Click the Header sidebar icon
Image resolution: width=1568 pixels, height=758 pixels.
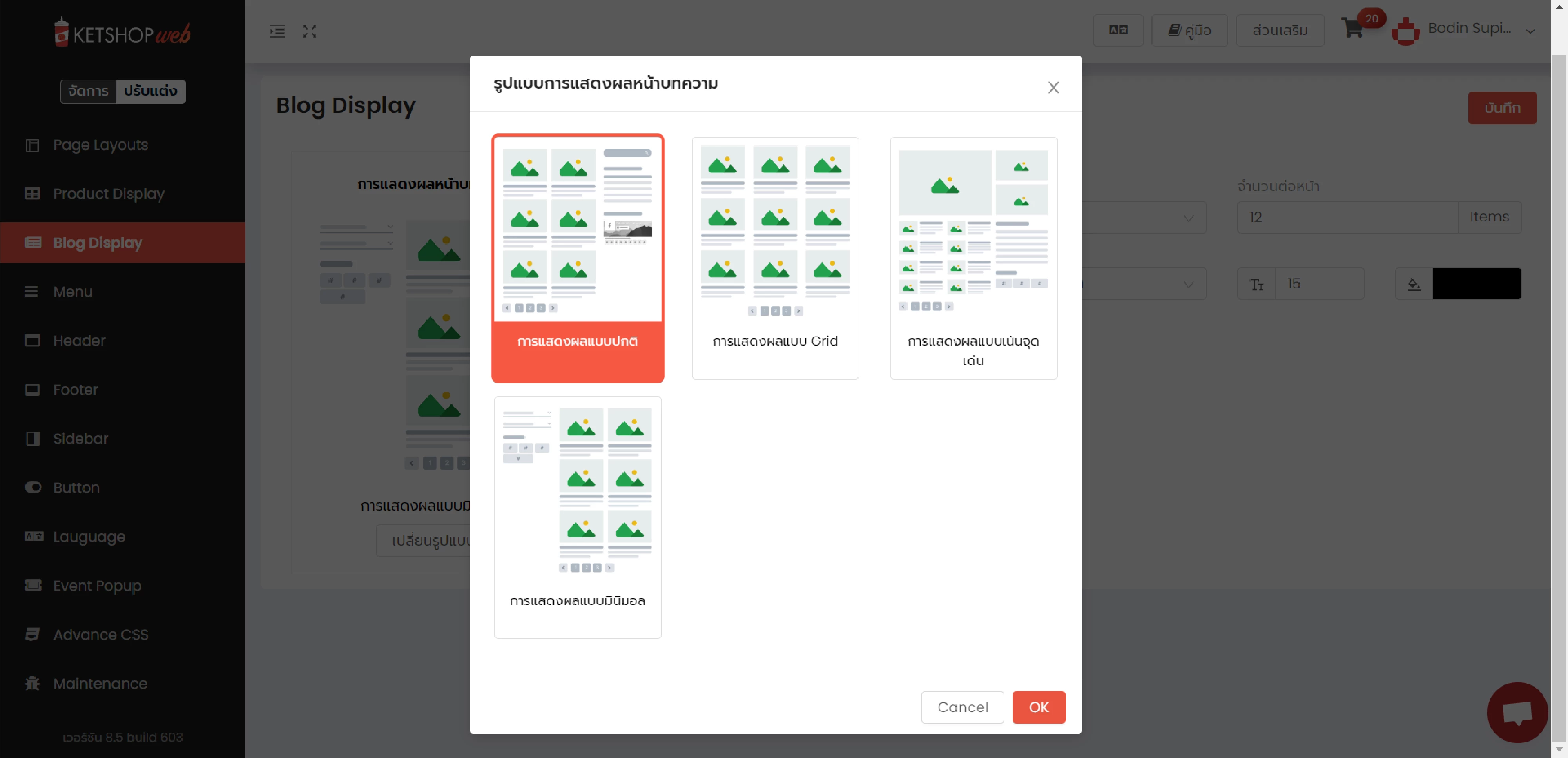(32, 340)
